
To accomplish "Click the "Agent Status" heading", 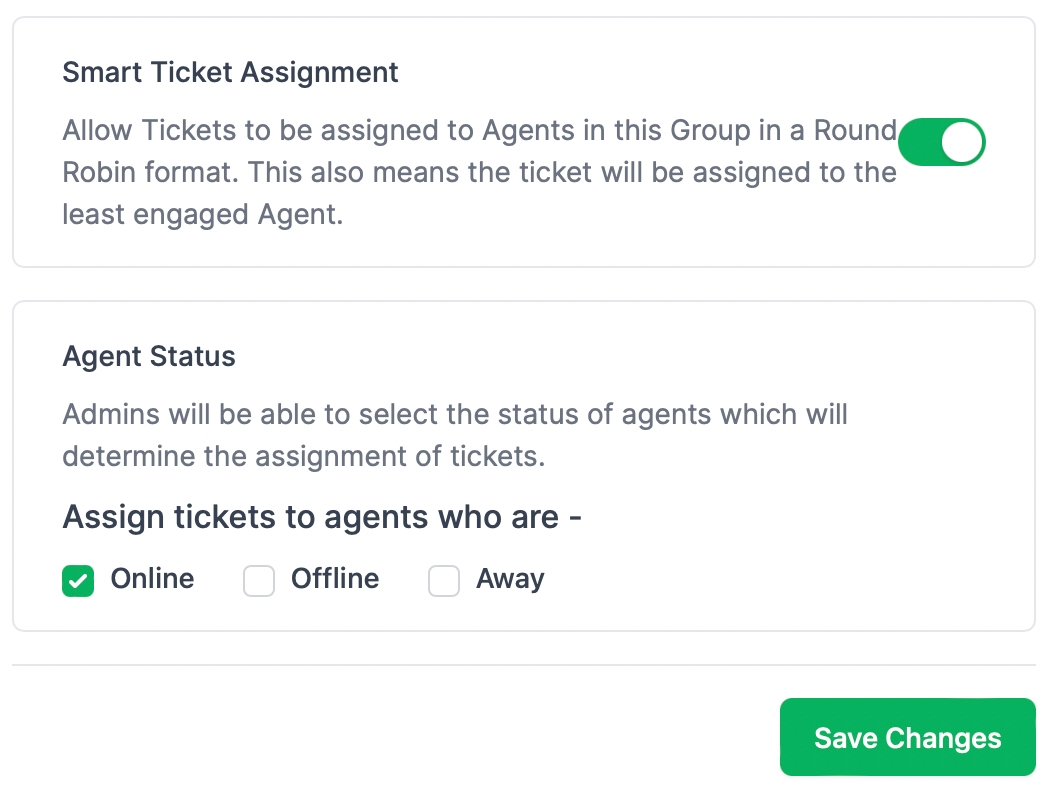I will coord(149,357).
